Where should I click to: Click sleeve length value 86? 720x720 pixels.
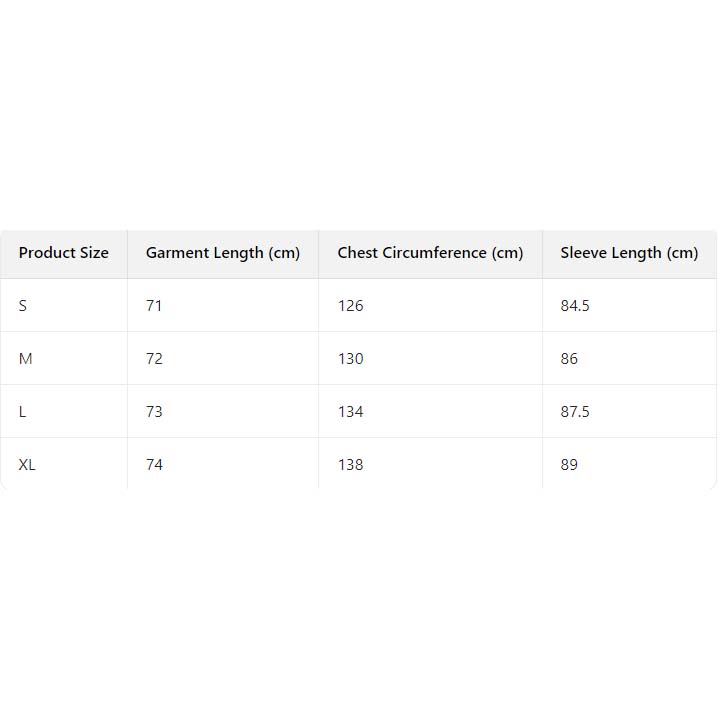569,359
